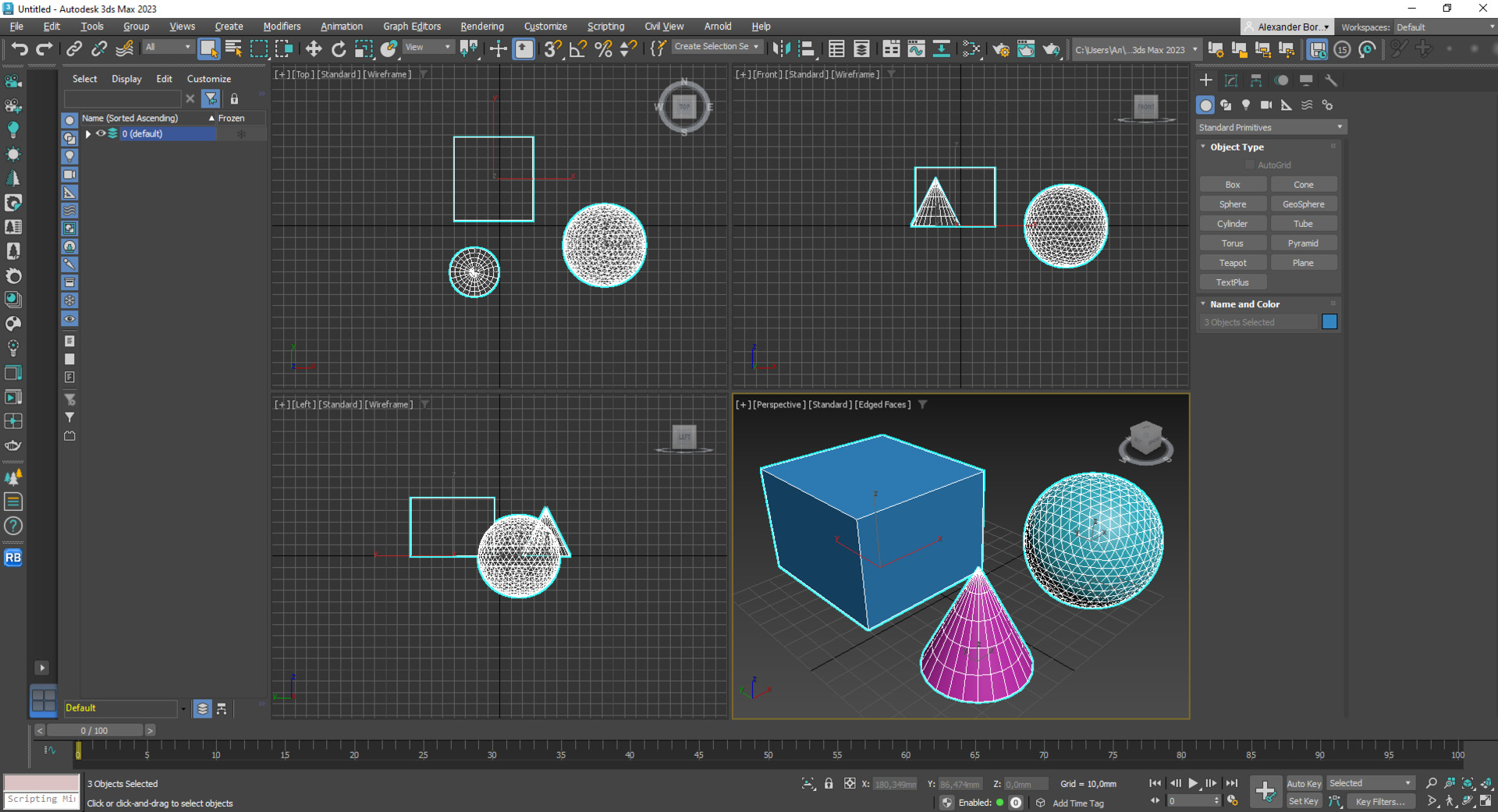Toggle the Scene Explorer lock icon

234,99
